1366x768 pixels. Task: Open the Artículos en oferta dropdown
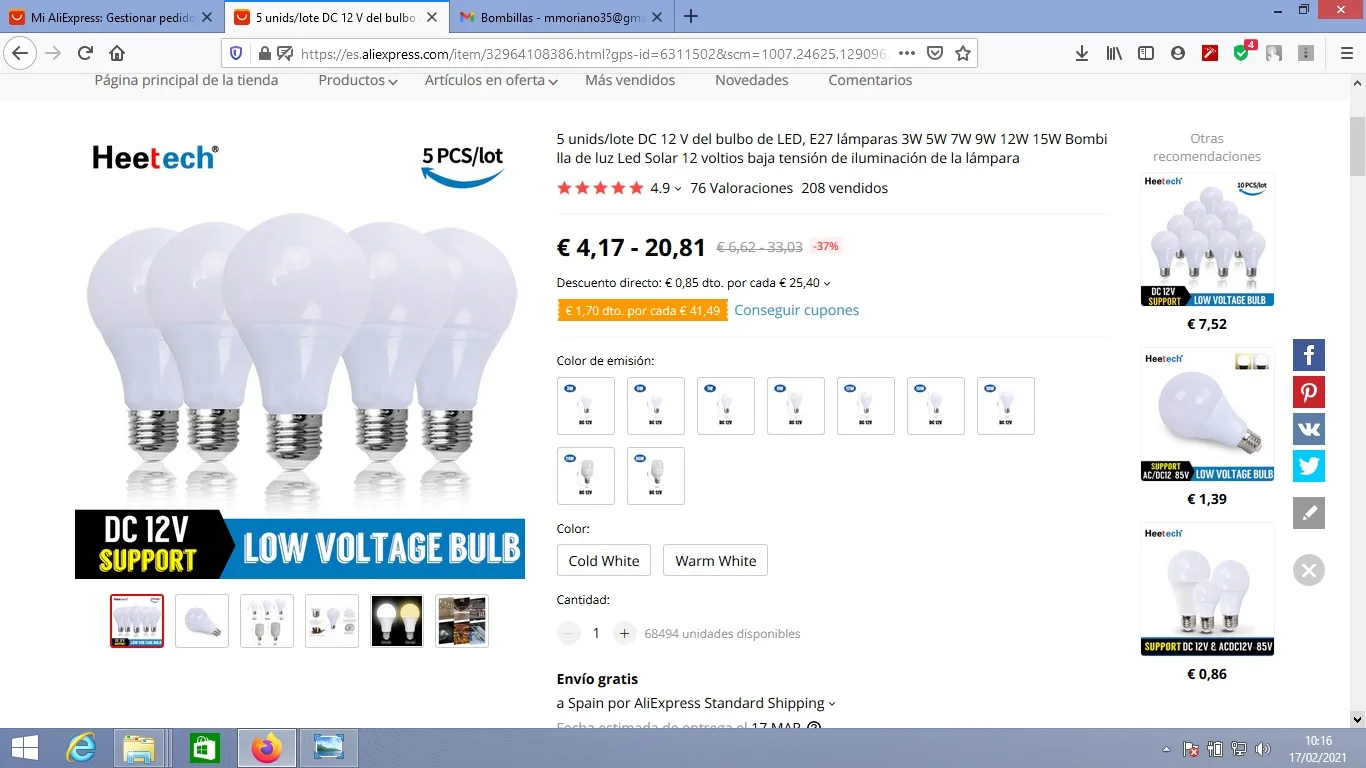[491, 80]
